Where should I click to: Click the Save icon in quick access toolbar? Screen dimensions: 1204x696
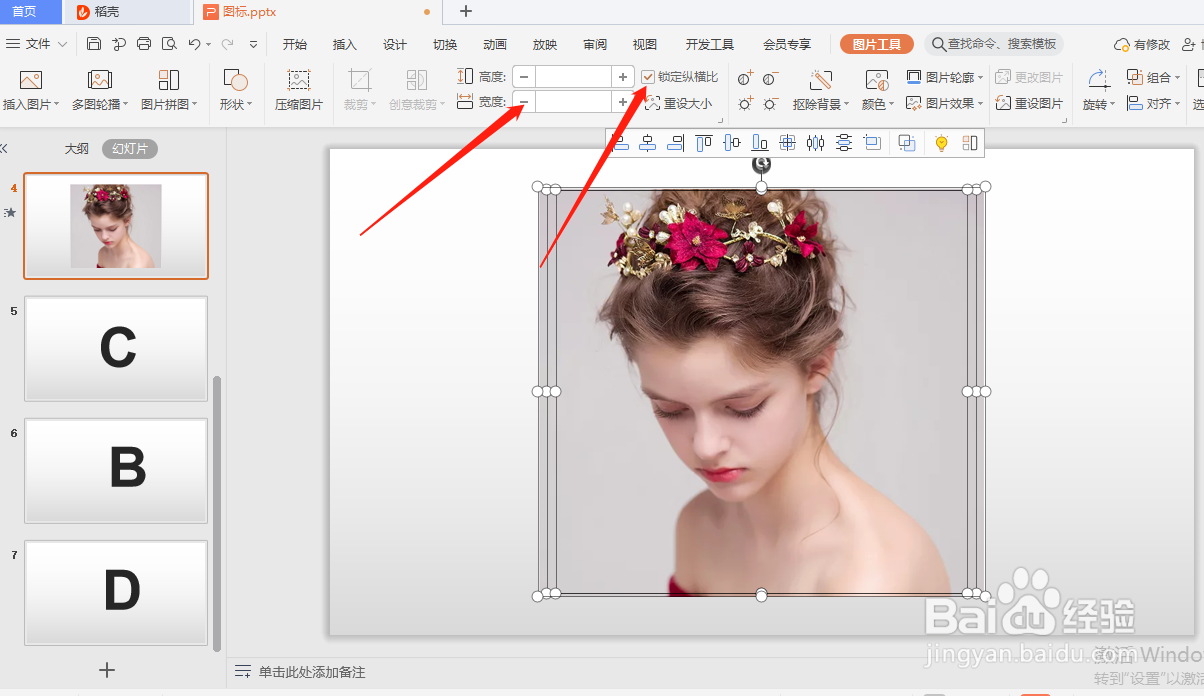[x=94, y=44]
